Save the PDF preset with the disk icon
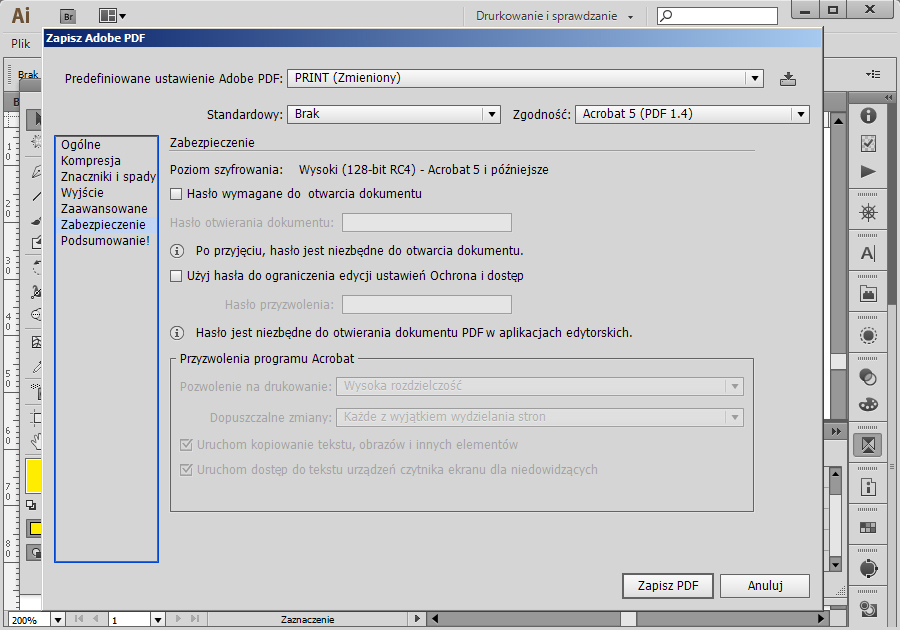Screen dimensions: 900x630 [788, 79]
